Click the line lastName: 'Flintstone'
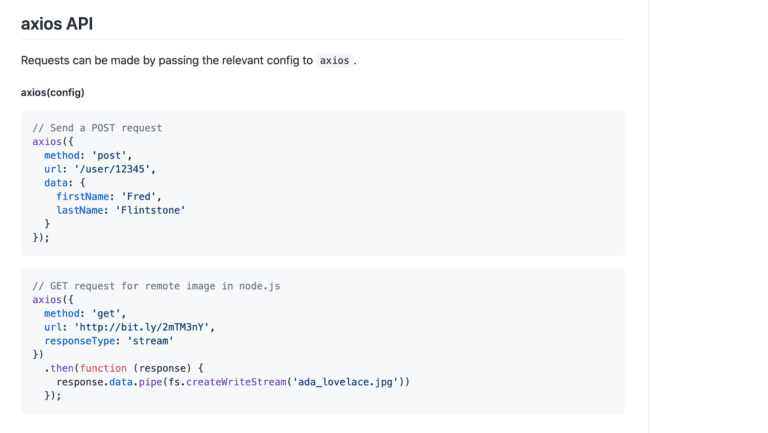The image size is (768, 433). [x=121, y=210]
